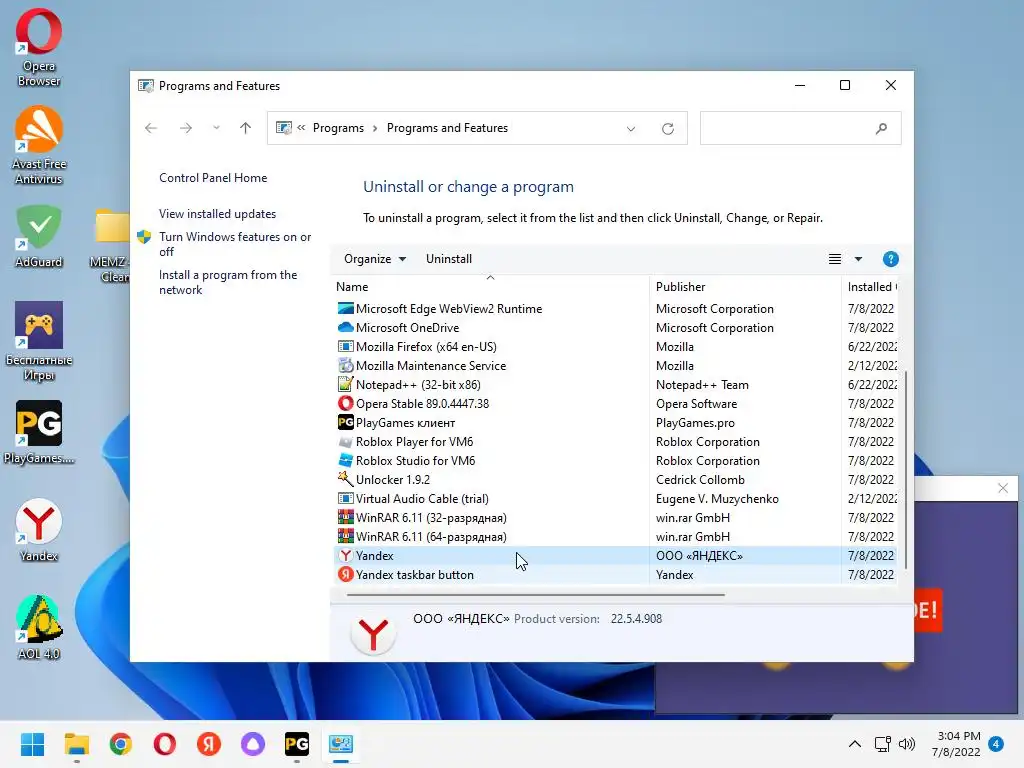Open Install a program from the network

(228, 282)
